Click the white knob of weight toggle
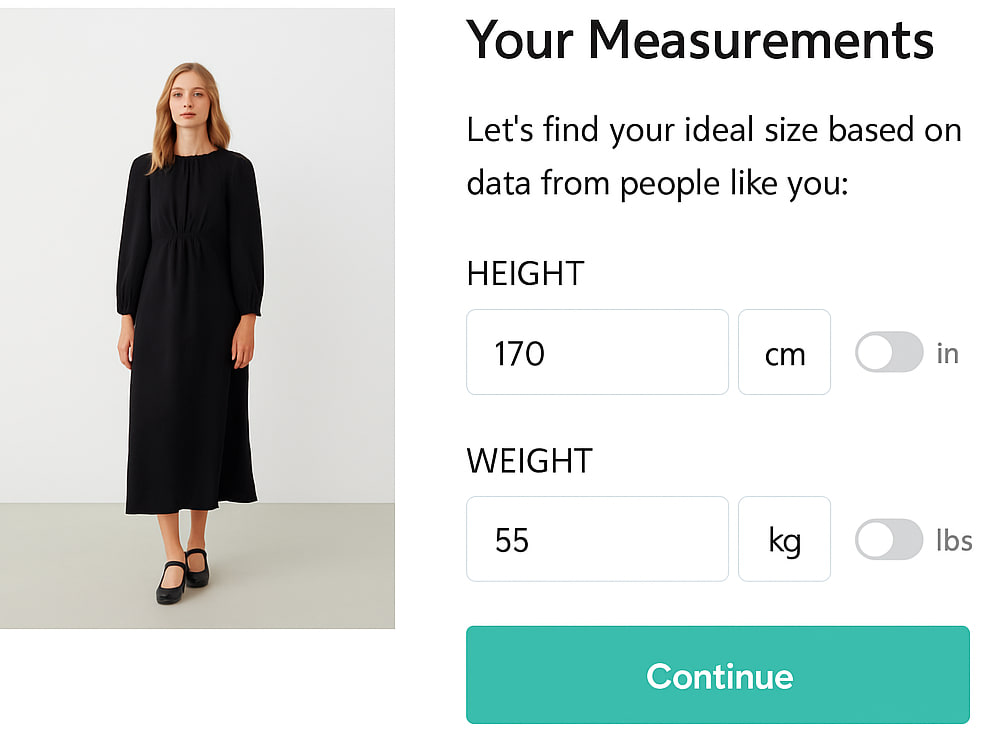Image resolution: width=1000 pixels, height=750 pixels. (875, 540)
